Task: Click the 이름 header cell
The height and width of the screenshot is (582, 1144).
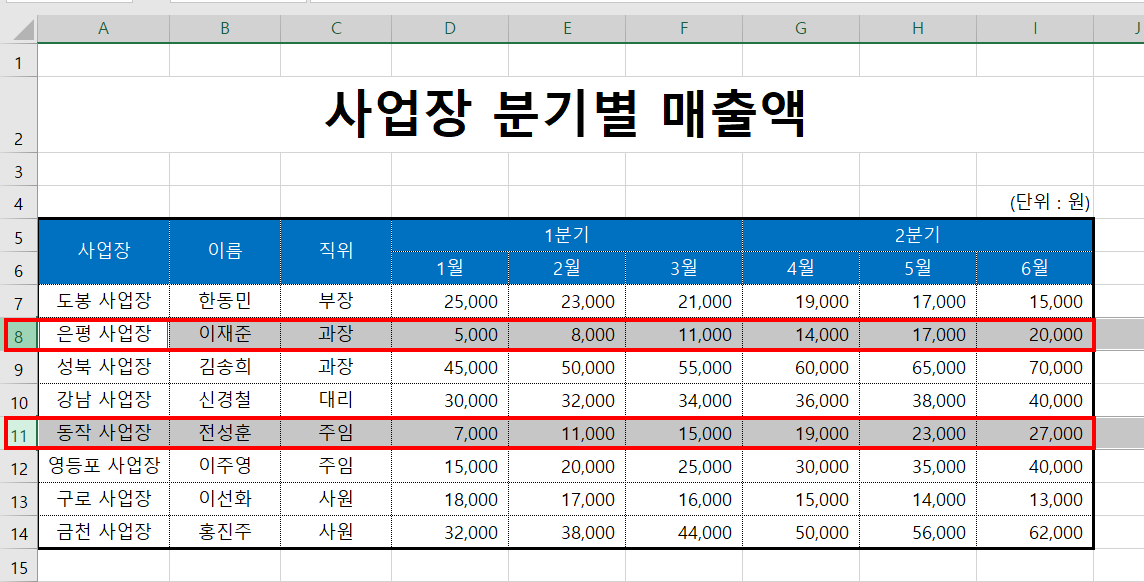Action: pyautogui.click(x=225, y=252)
